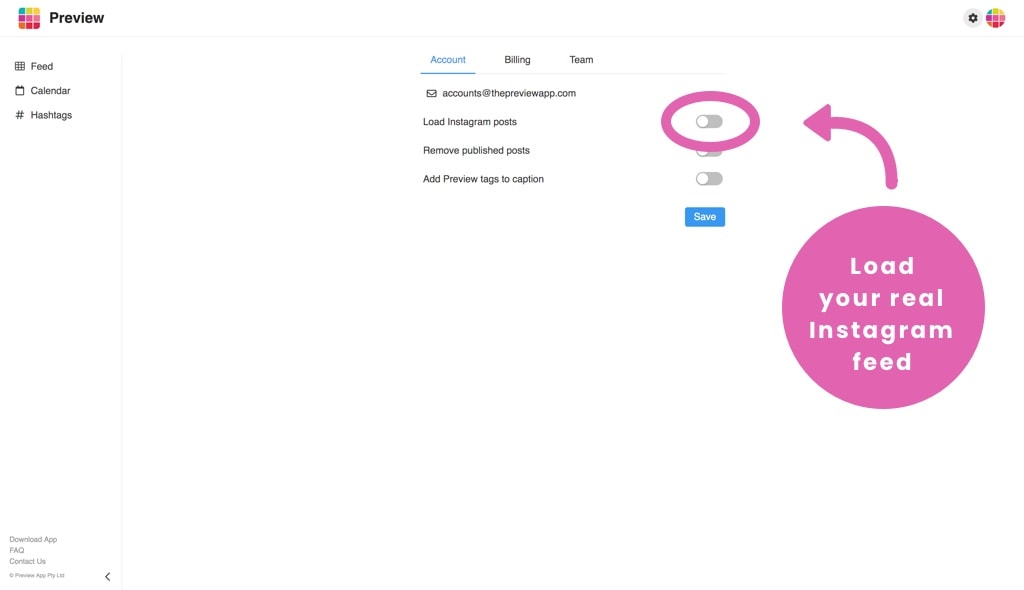
Task: Open the Download App link
Action: (33, 540)
